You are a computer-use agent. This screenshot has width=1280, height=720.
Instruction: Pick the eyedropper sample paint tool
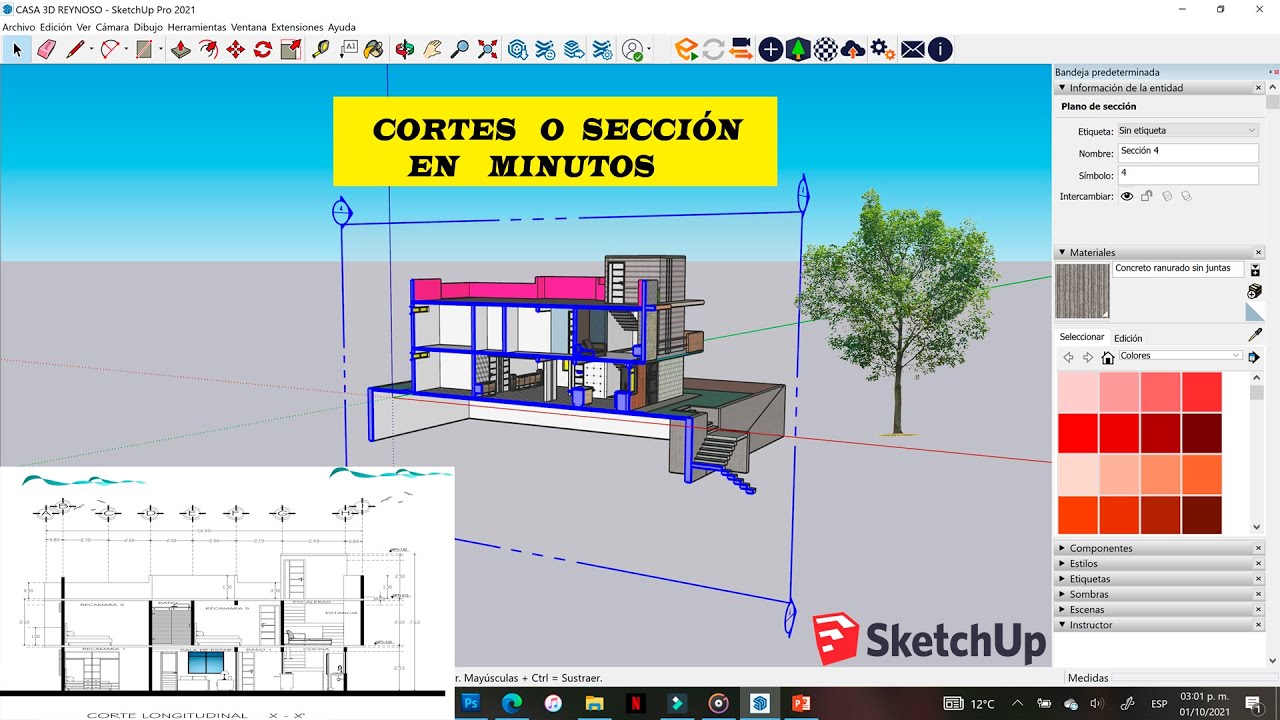[x=1255, y=335]
